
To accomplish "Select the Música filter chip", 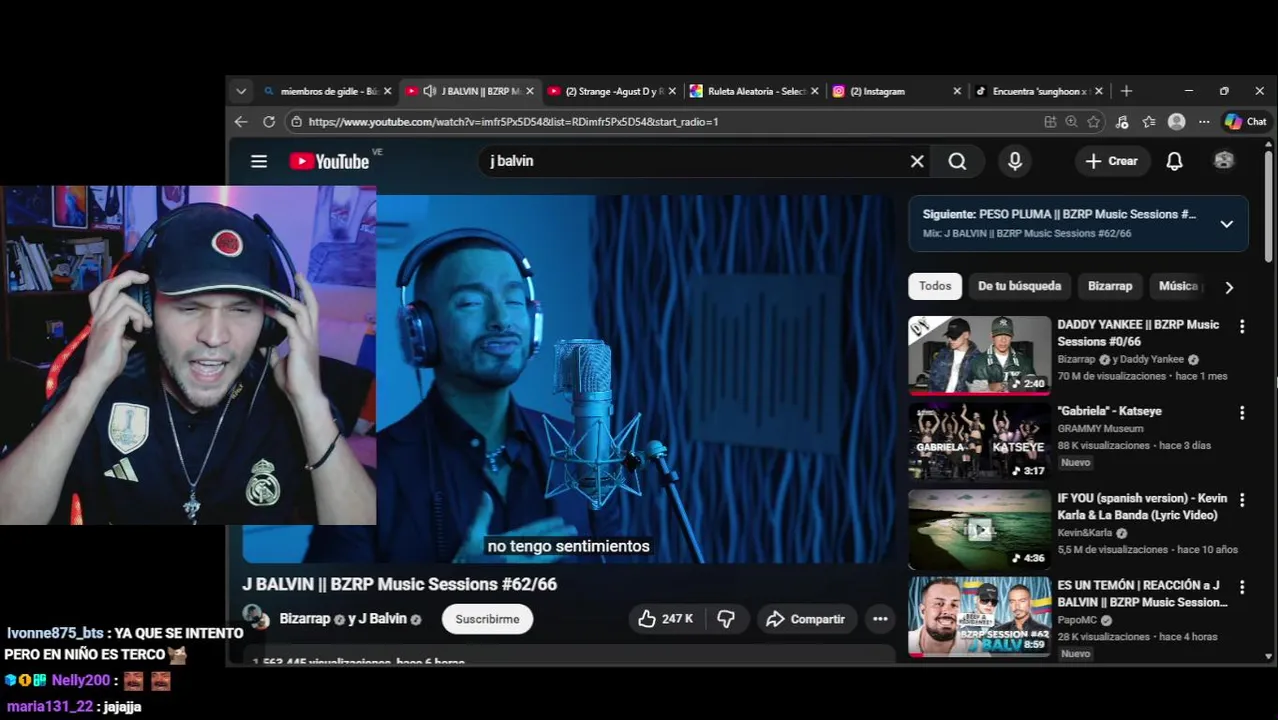I will [x=1178, y=286].
